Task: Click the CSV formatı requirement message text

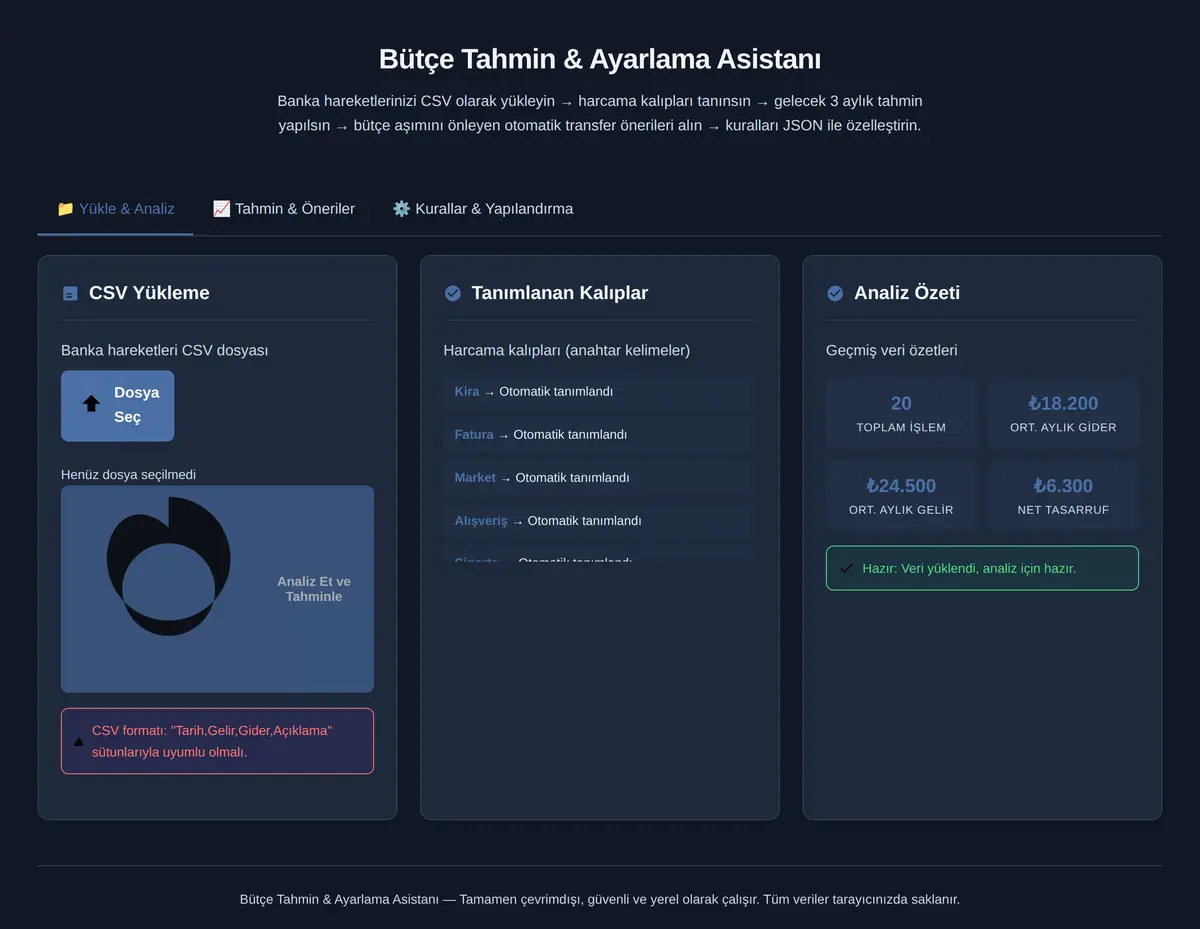Action: (x=212, y=741)
